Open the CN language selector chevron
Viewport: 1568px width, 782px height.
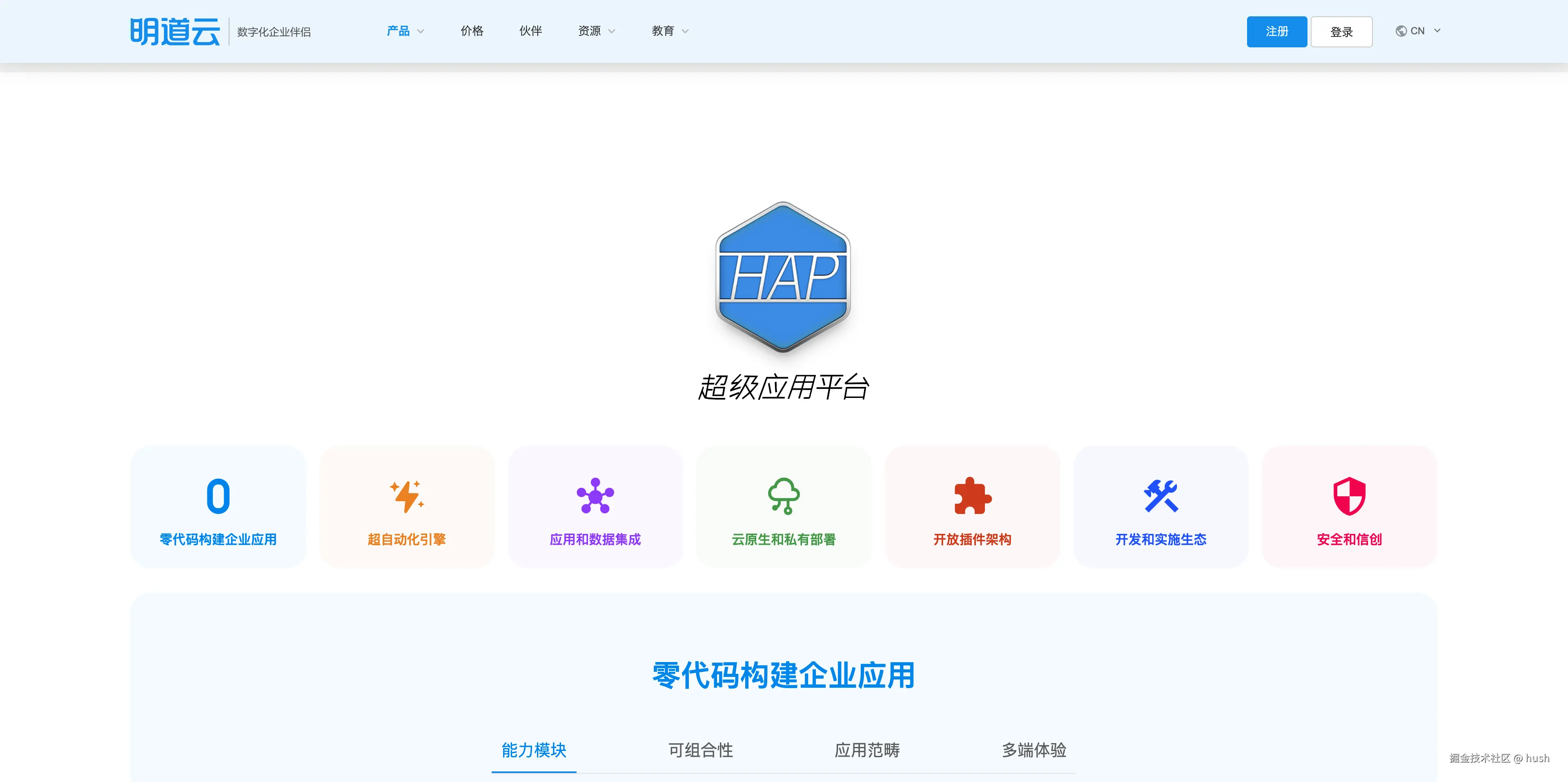pyautogui.click(x=1437, y=31)
